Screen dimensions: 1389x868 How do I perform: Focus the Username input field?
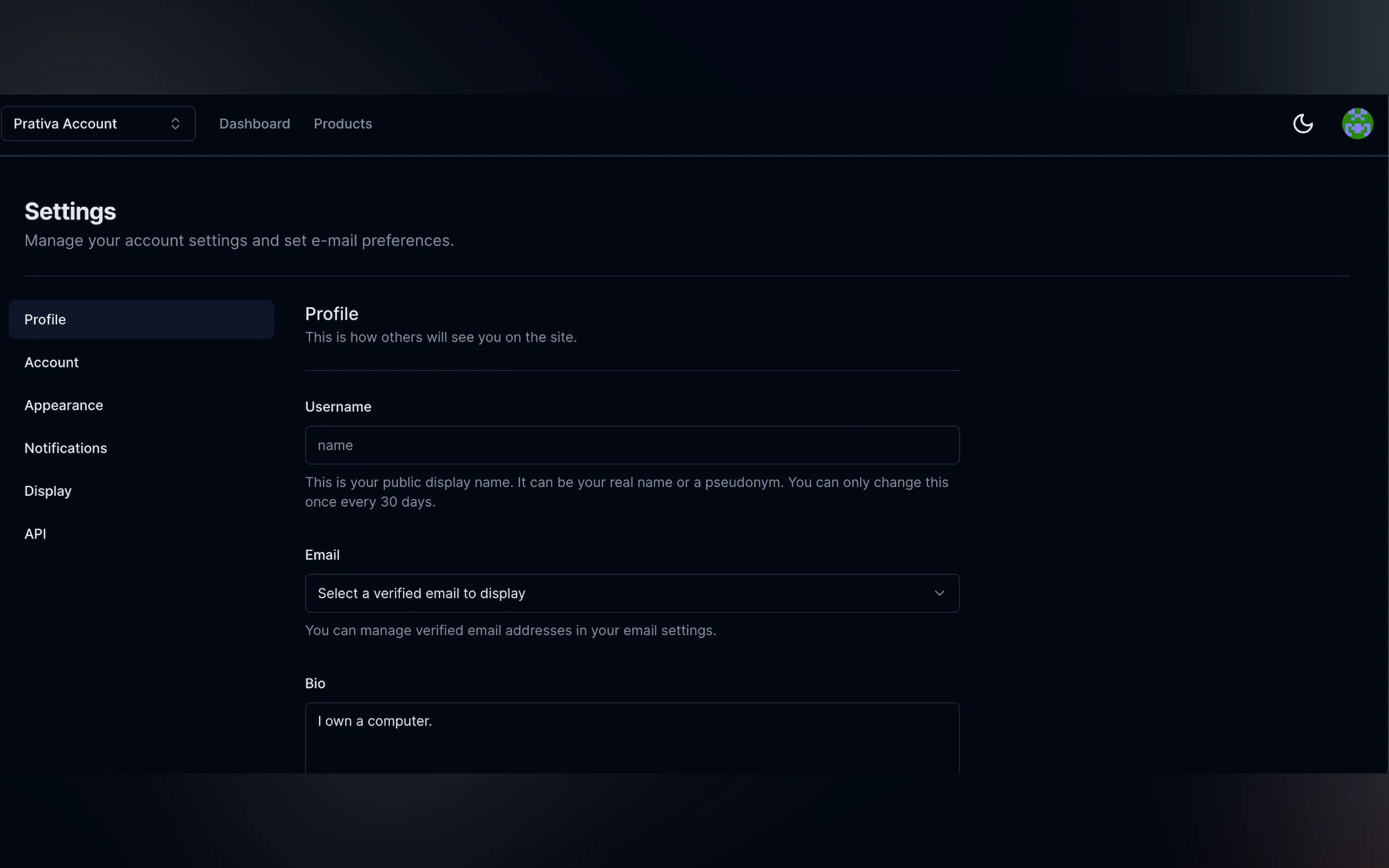coord(632,445)
